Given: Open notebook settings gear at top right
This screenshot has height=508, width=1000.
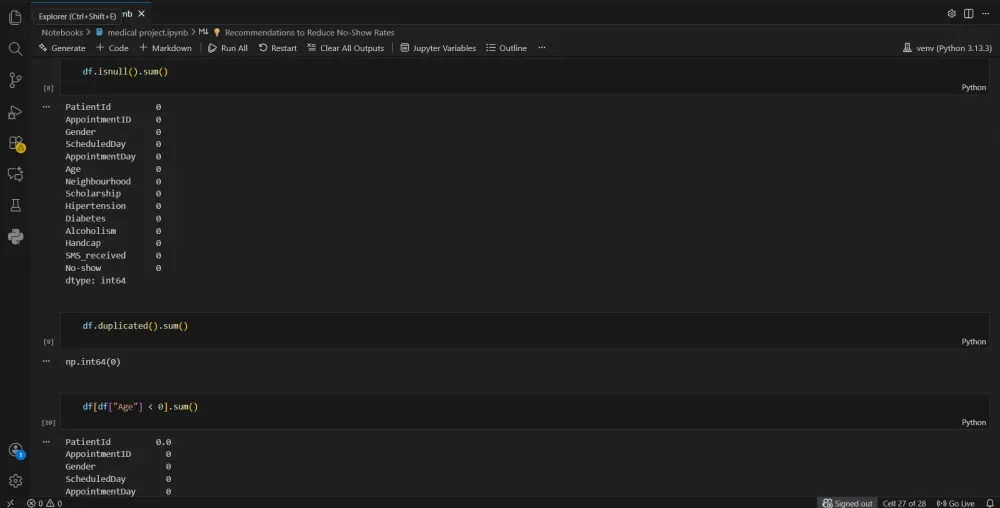Looking at the screenshot, I should click(x=952, y=13).
